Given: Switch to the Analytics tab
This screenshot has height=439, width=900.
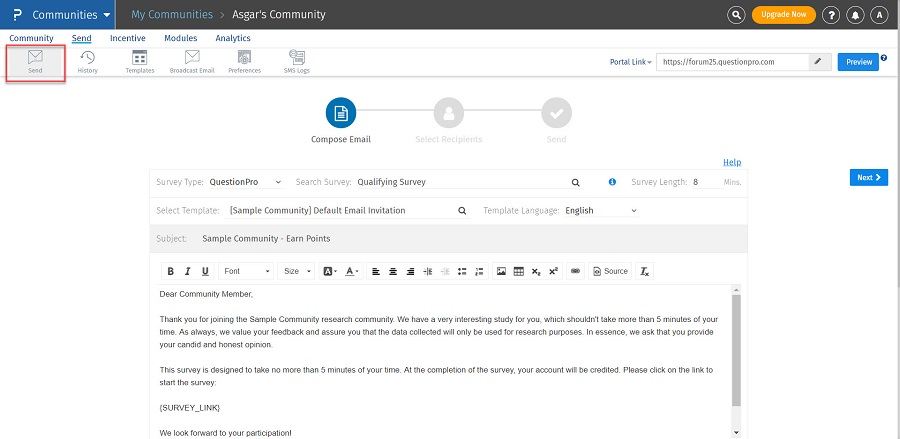Looking at the screenshot, I should pos(233,38).
